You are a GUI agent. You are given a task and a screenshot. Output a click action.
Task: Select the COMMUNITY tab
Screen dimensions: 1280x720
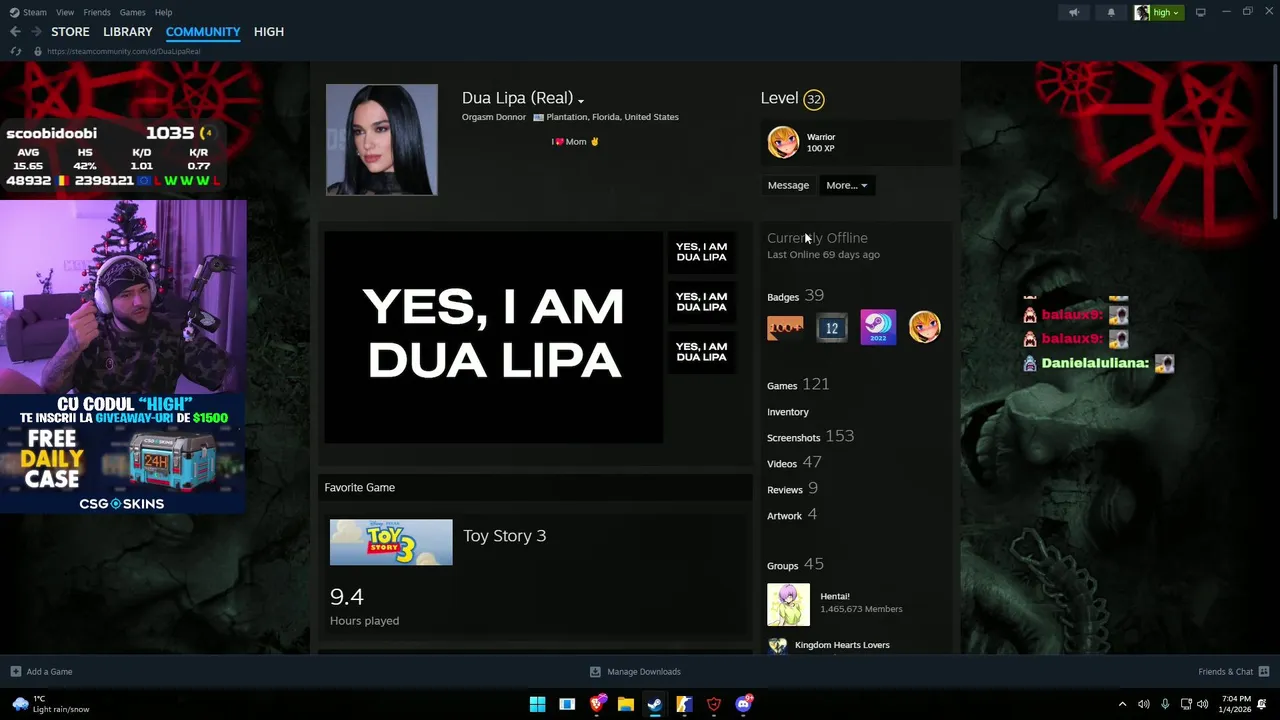point(203,32)
